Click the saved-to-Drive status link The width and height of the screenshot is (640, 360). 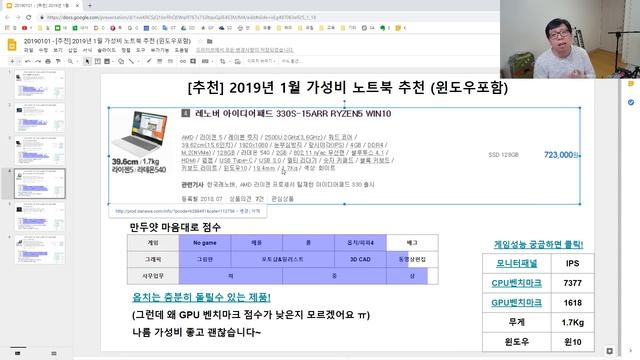pyautogui.click(x=245, y=50)
